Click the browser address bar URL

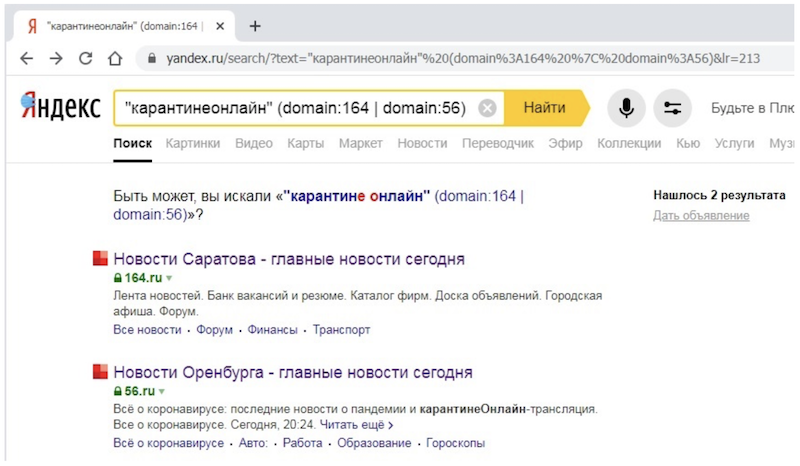click(463, 59)
